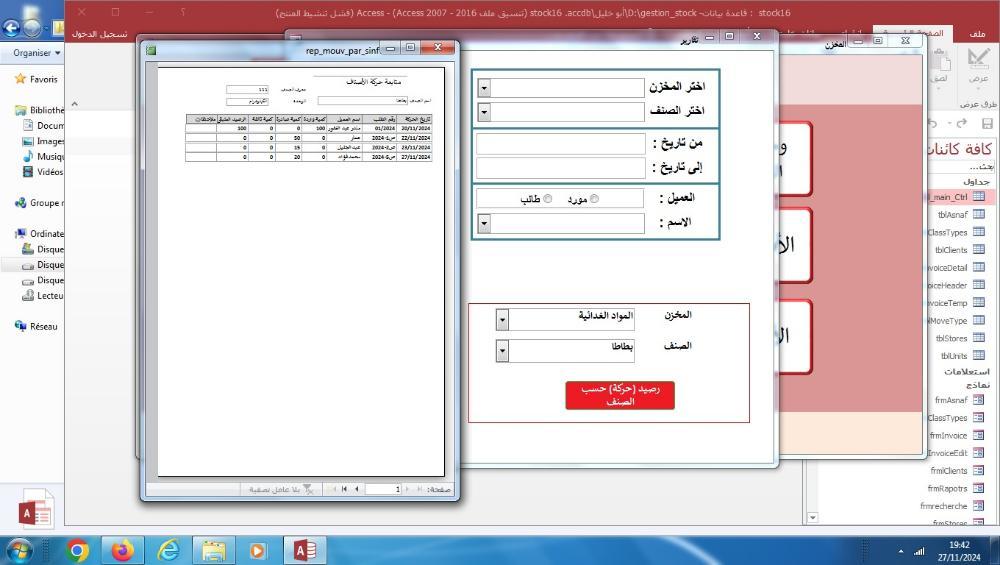Click the من تاريخ date field

click(561, 144)
